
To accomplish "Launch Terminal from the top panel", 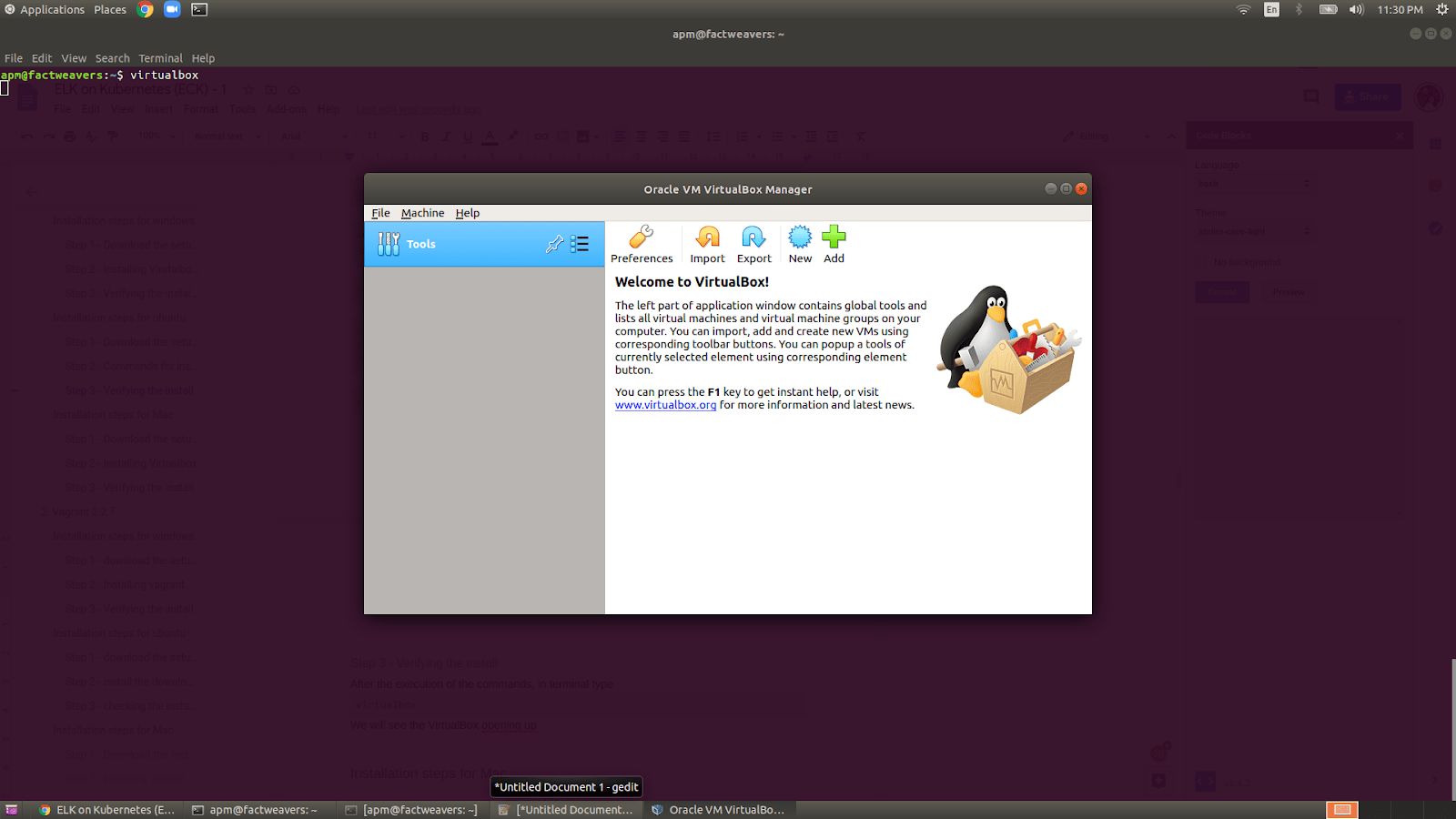I will pos(199,9).
